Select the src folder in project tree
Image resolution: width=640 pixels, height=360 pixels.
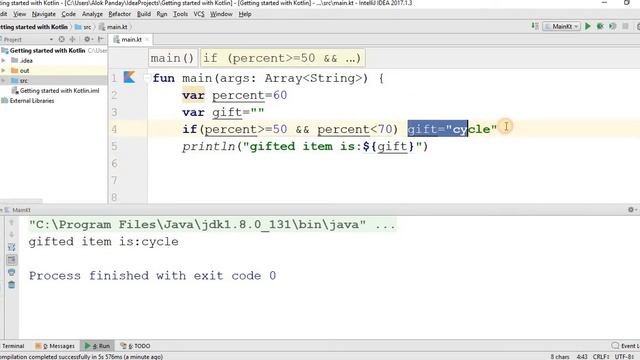coord(24,81)
